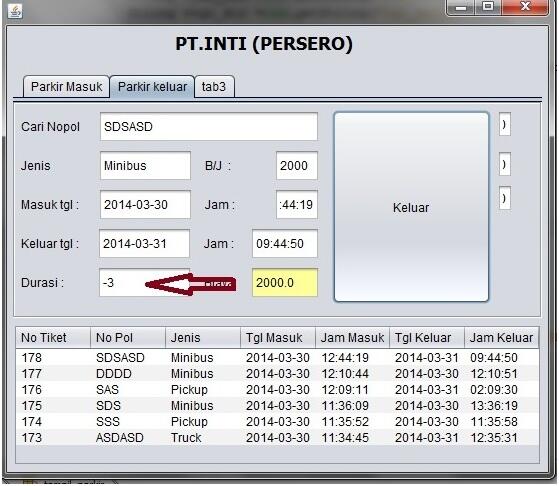Click the No Pol column header
The height and width of the screenshot is (486, 559).
pyautogui.click(x=128, y=337)
